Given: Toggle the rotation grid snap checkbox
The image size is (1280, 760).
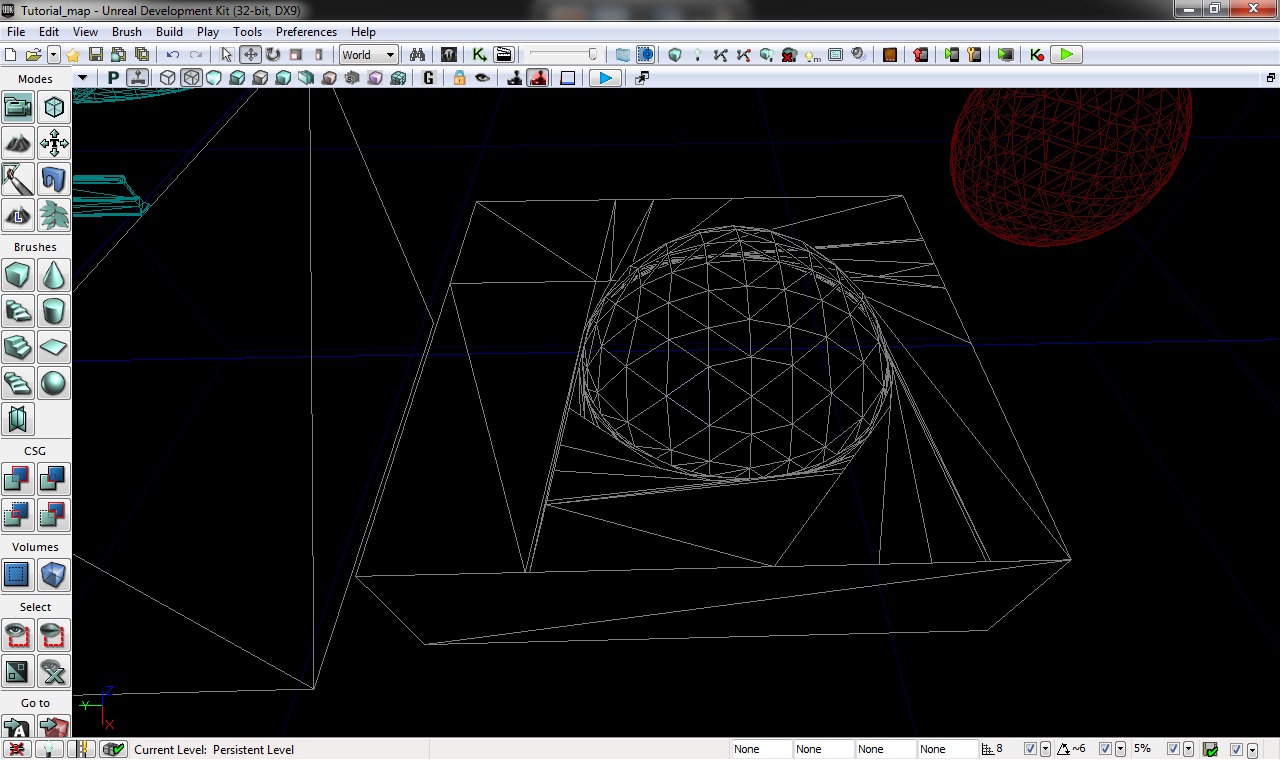Looking at the screenshot, I should pos(1105,749).
